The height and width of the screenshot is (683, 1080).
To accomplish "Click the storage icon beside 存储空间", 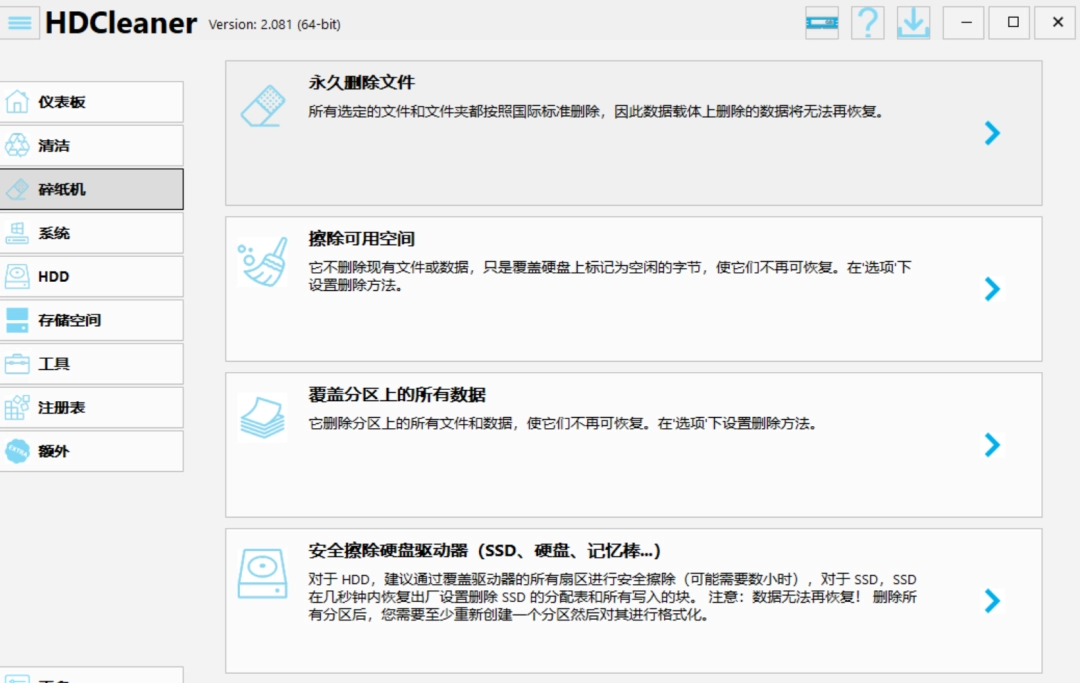I will tap(17, 320).
